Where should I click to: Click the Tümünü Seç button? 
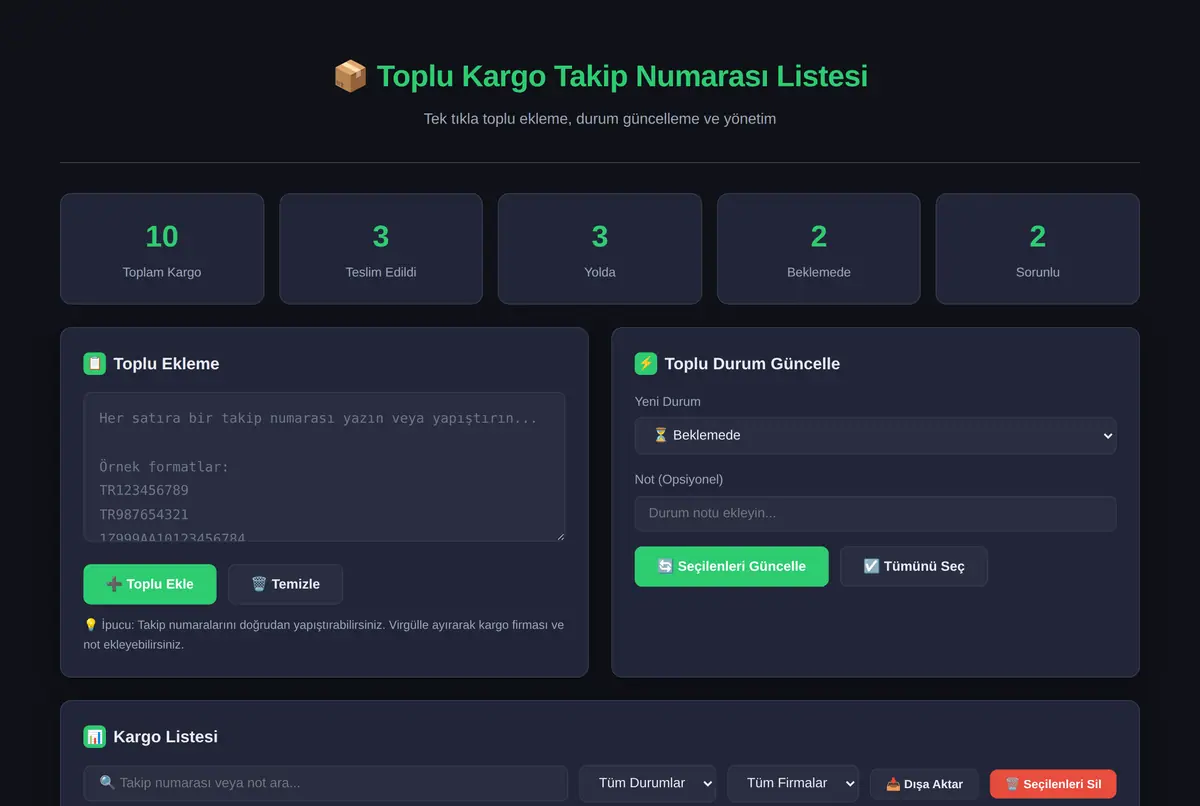914,566
